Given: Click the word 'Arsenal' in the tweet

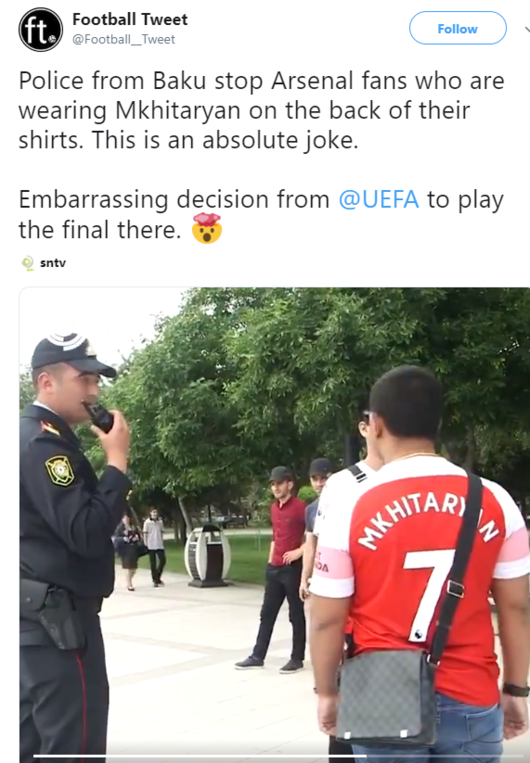Looking at the screenshot, I should 312,81.
